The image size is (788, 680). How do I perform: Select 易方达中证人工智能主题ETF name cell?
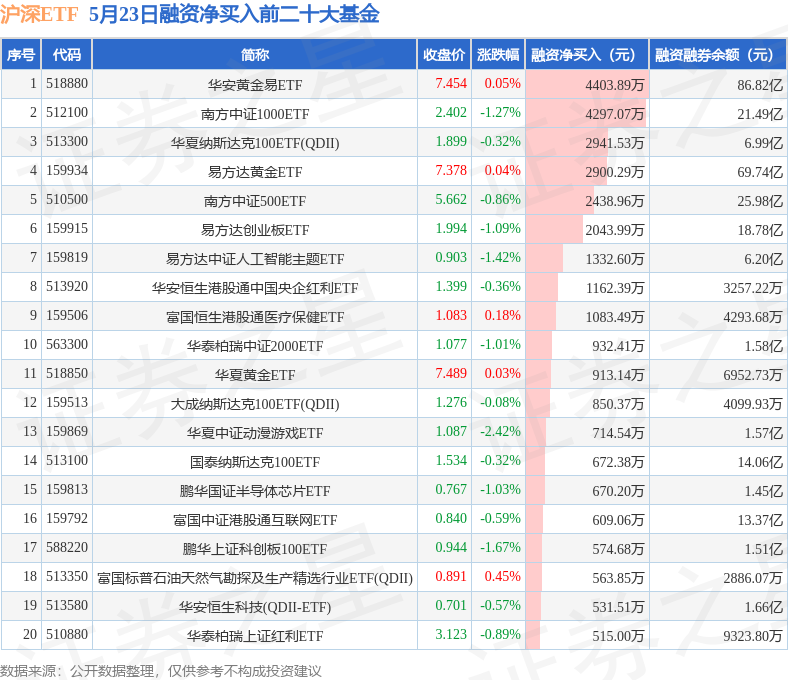click(255, 259)
